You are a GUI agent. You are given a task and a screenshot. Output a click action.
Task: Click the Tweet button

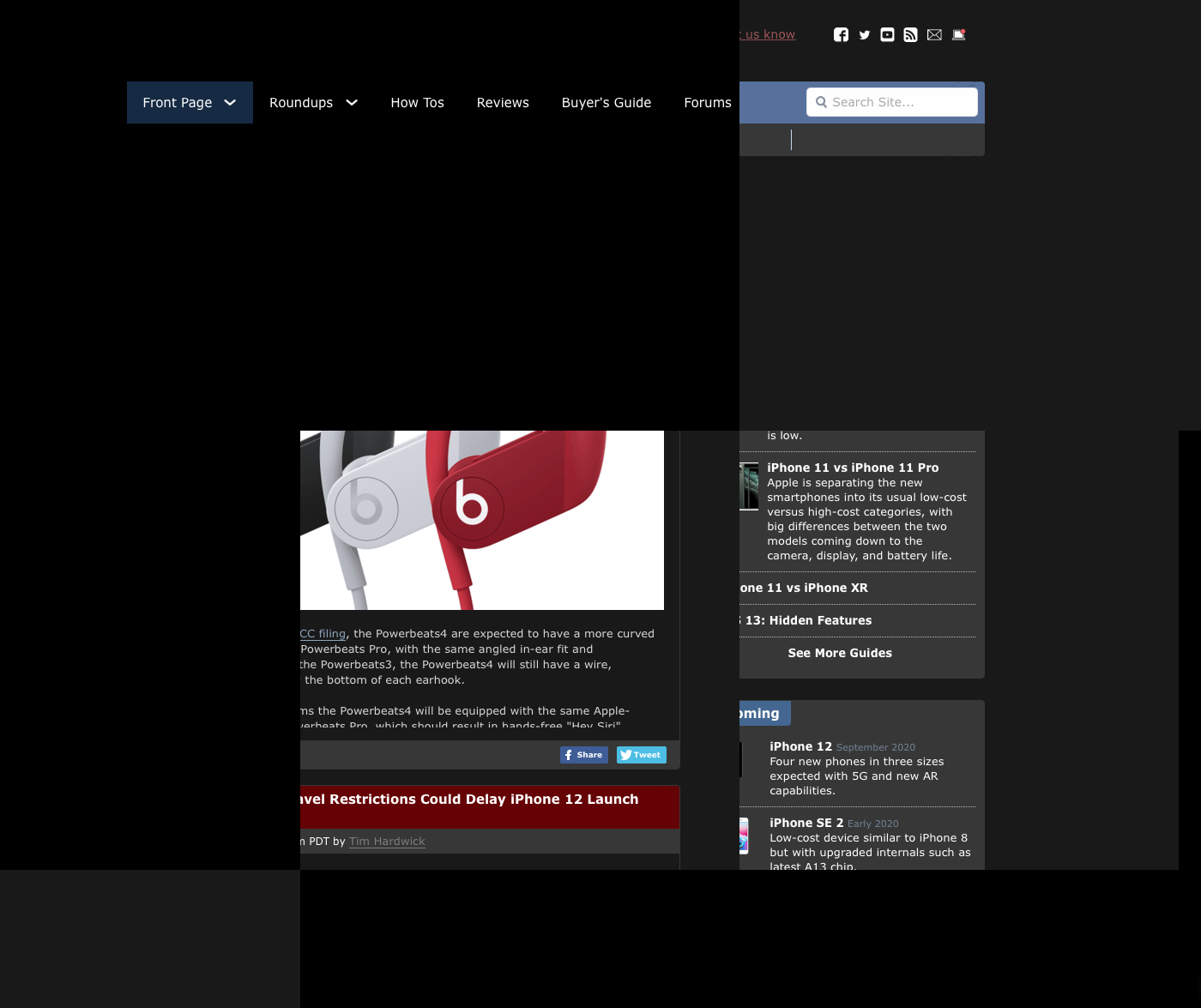click(642, 755)
